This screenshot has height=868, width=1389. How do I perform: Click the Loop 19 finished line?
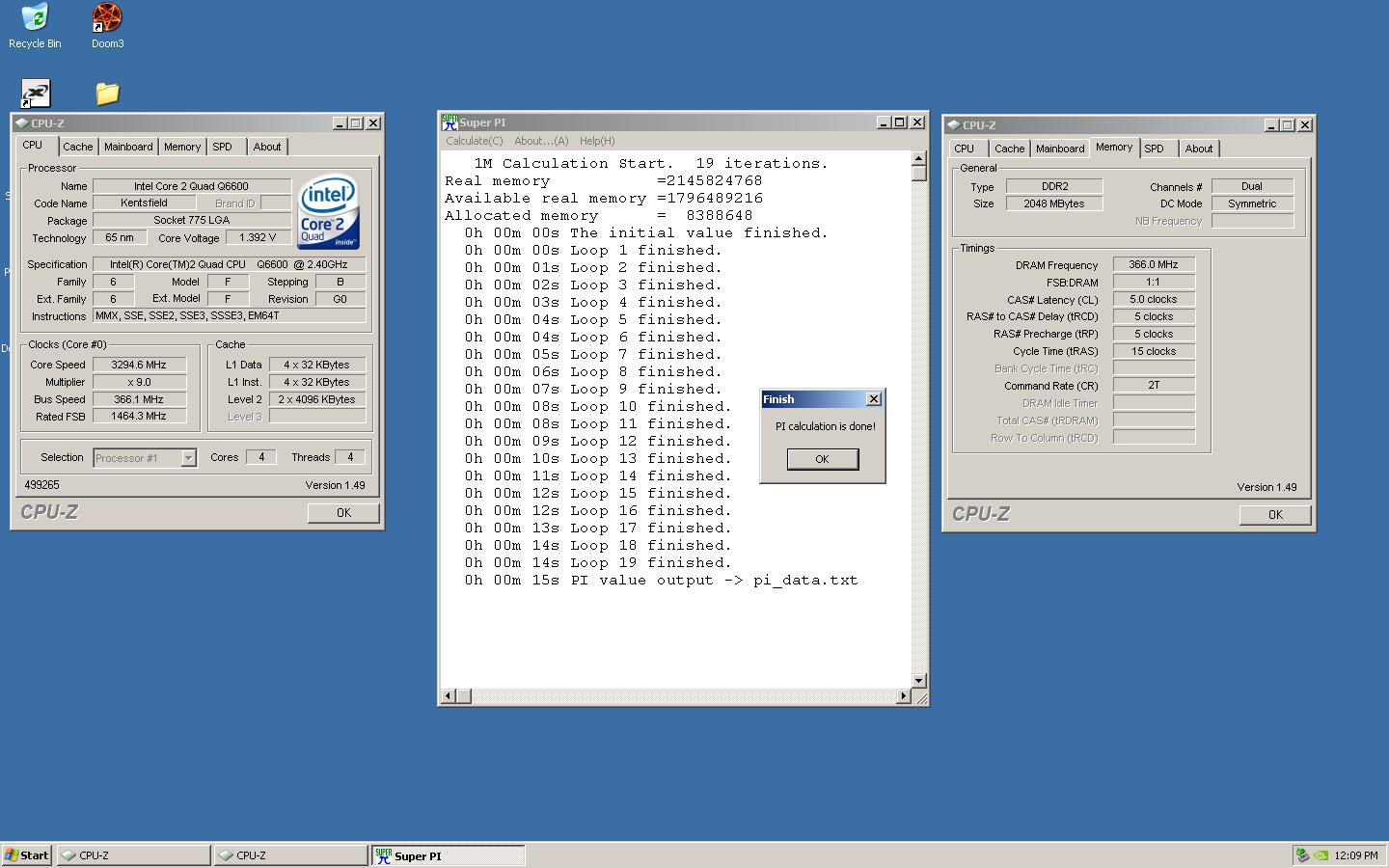(x=598, y=563)
